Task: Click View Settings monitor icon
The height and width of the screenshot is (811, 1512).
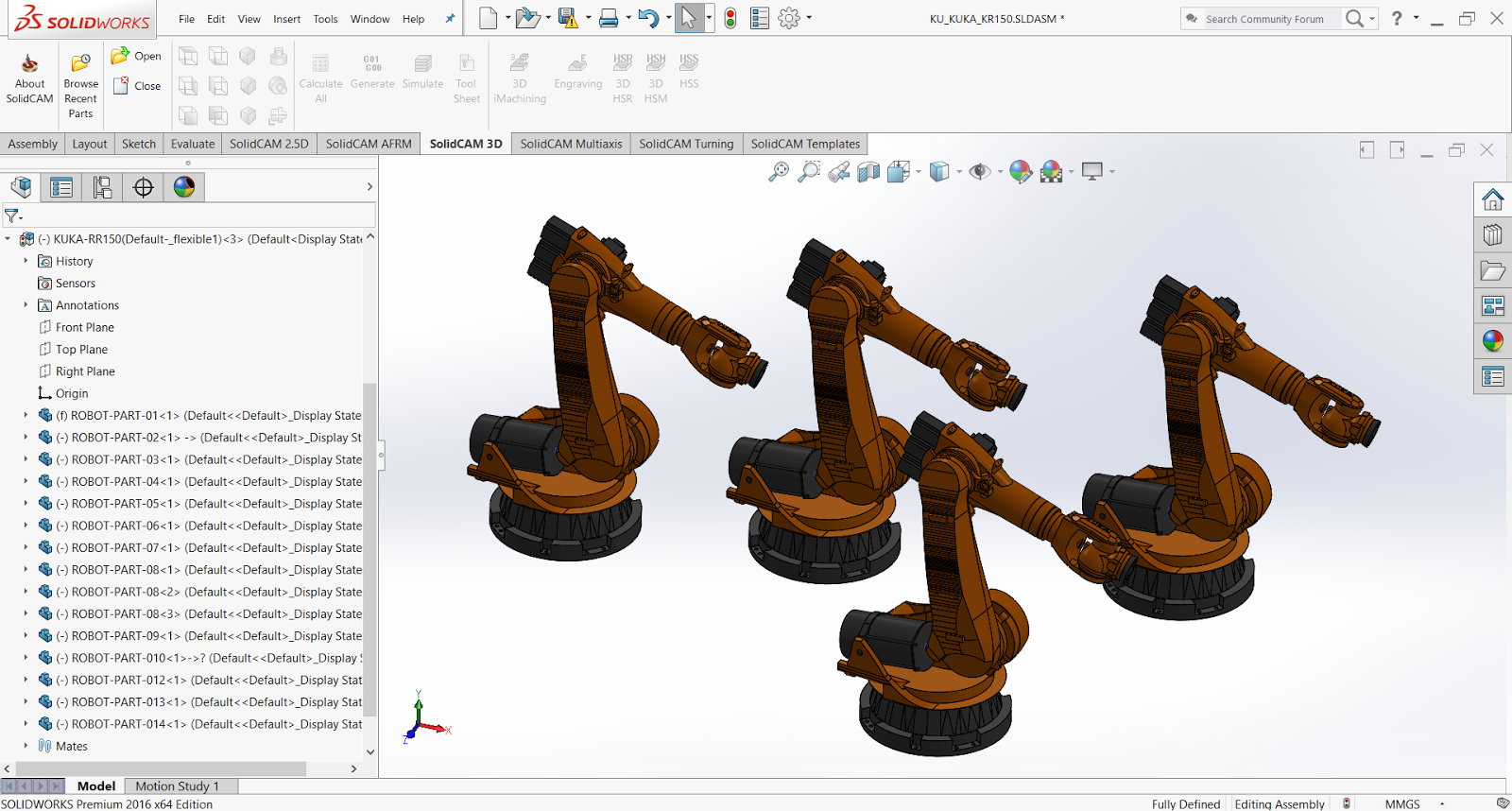Action: [1092, 171]
